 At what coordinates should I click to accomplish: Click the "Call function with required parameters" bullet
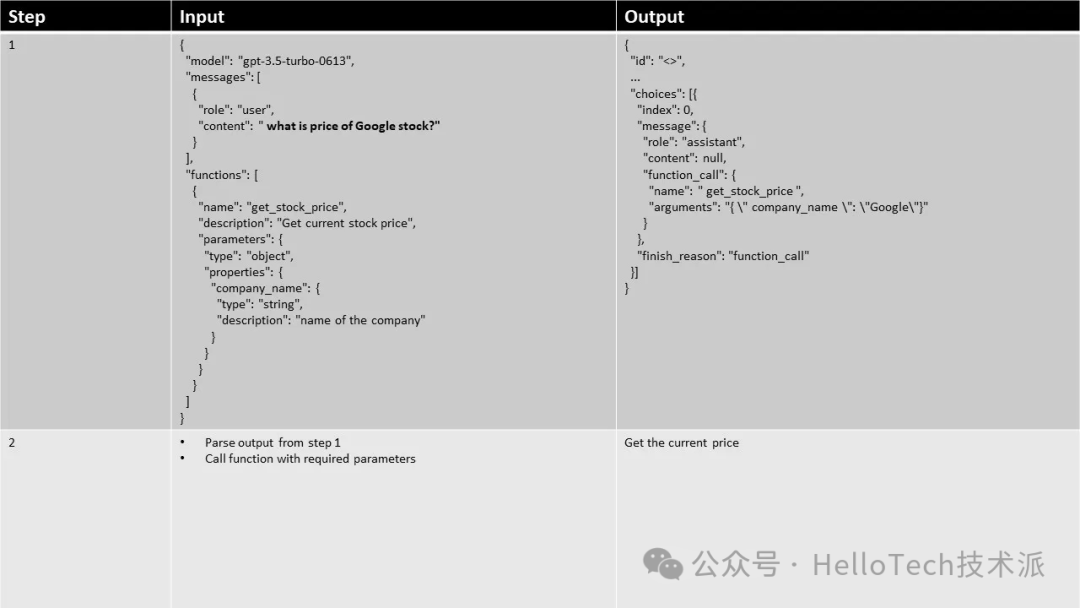click(310, 459)
